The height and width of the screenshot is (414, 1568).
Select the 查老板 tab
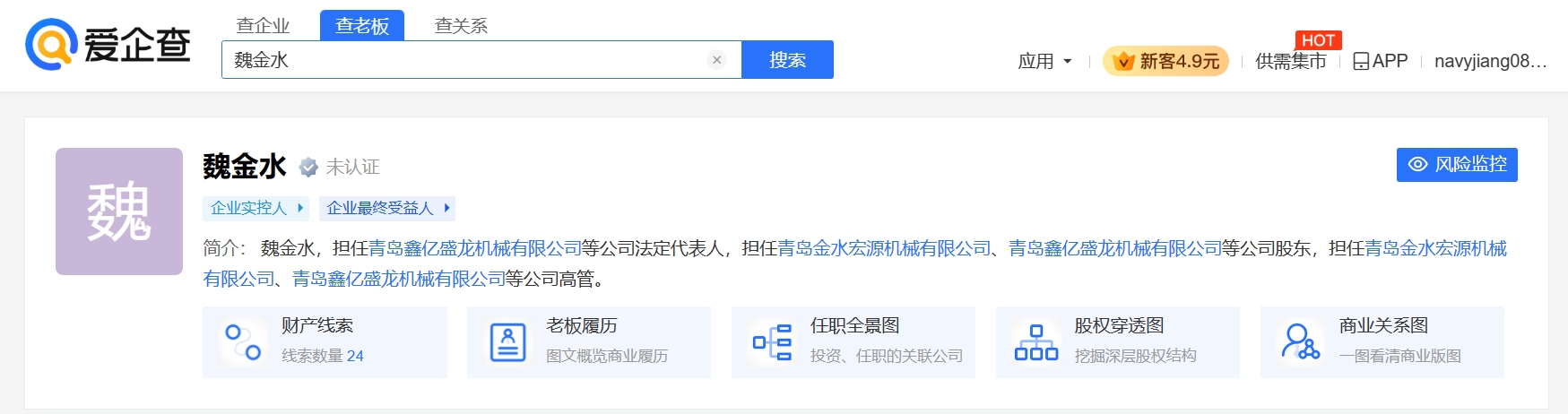pyautogui.click(x=362, y=26)
